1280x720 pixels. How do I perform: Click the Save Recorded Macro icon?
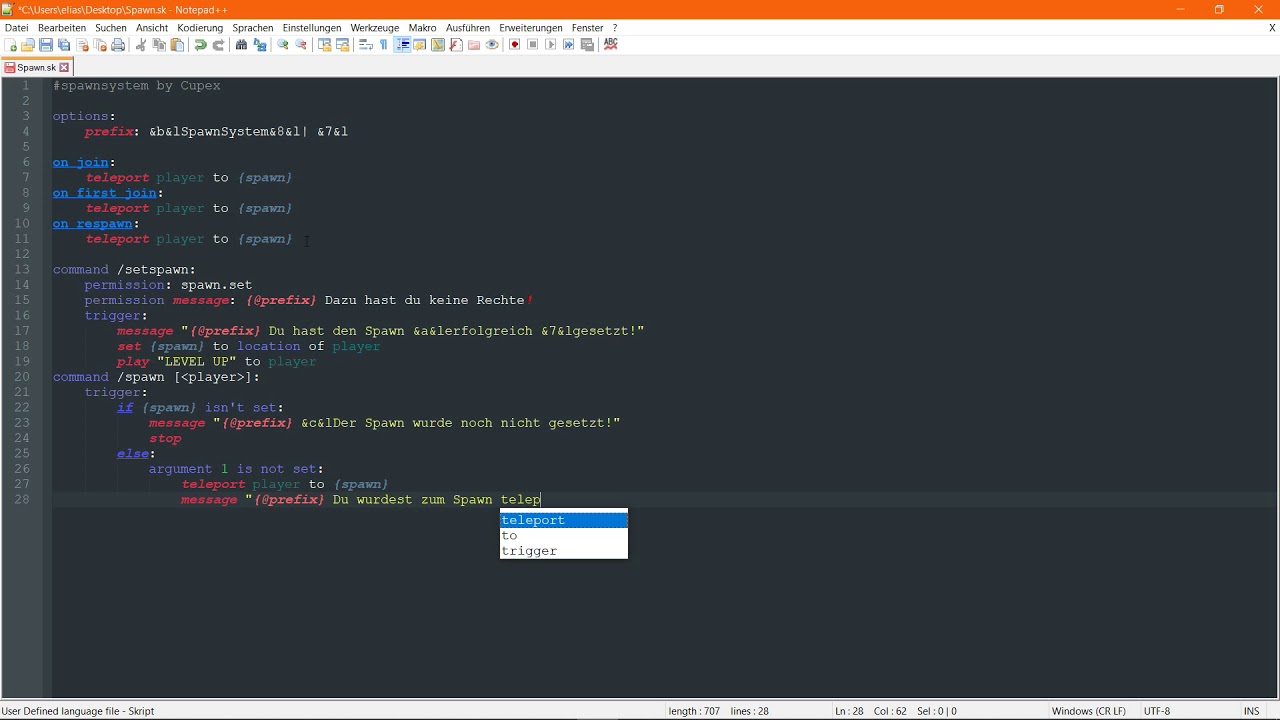click(587, 45)
